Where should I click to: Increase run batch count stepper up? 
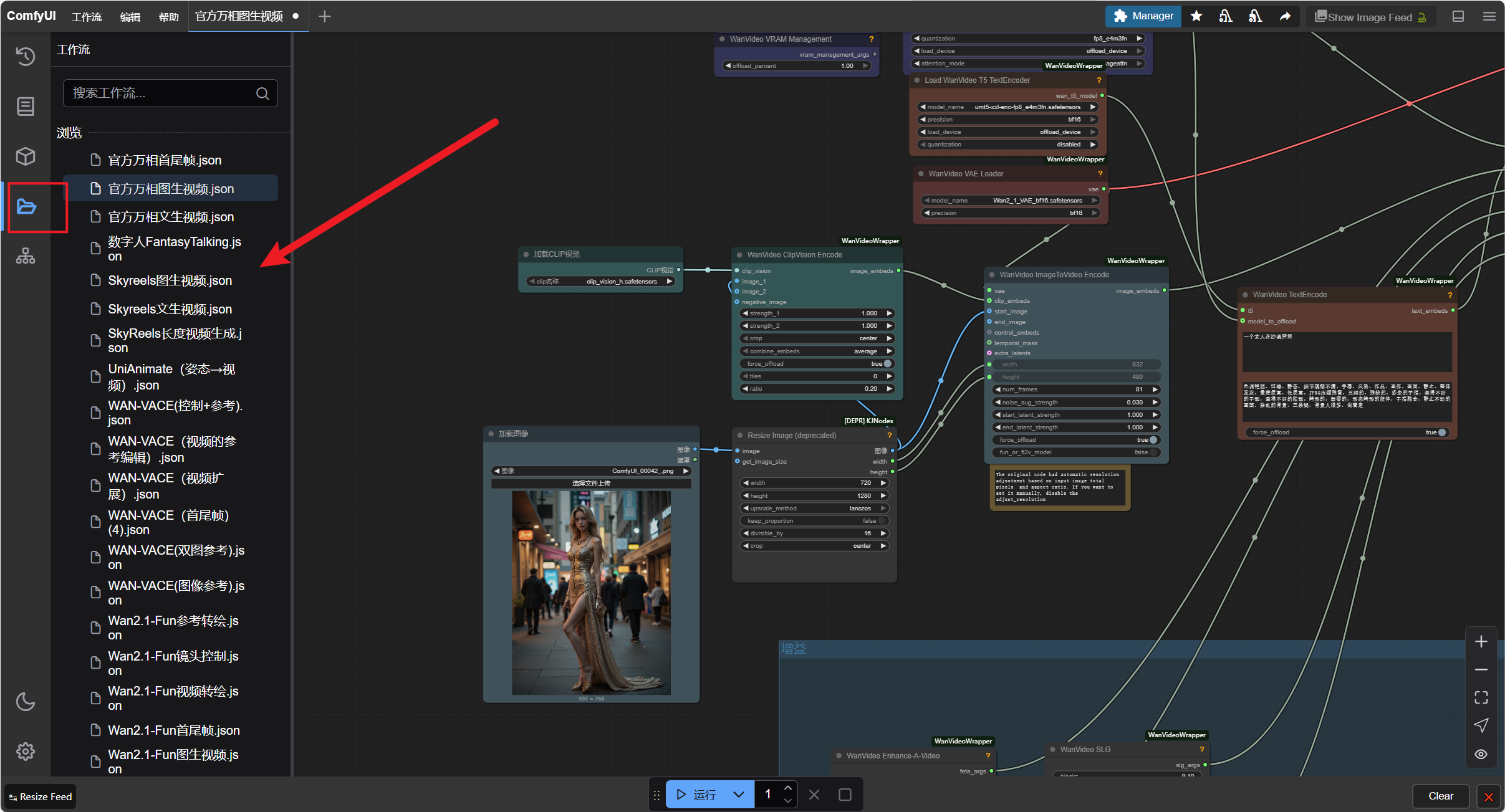[x=788, y=788]
